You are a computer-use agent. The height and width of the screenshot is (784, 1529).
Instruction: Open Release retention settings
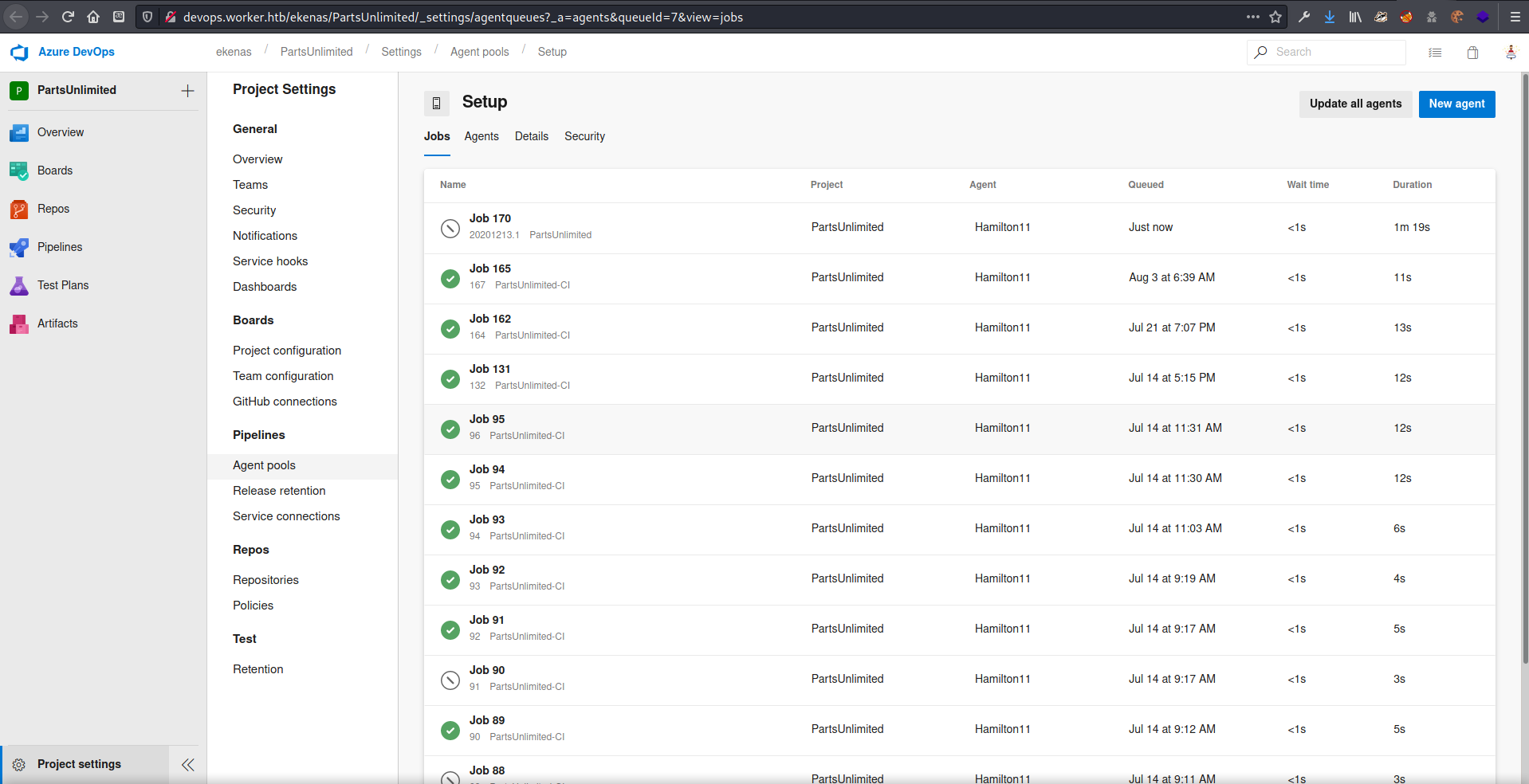click(279, 491)
